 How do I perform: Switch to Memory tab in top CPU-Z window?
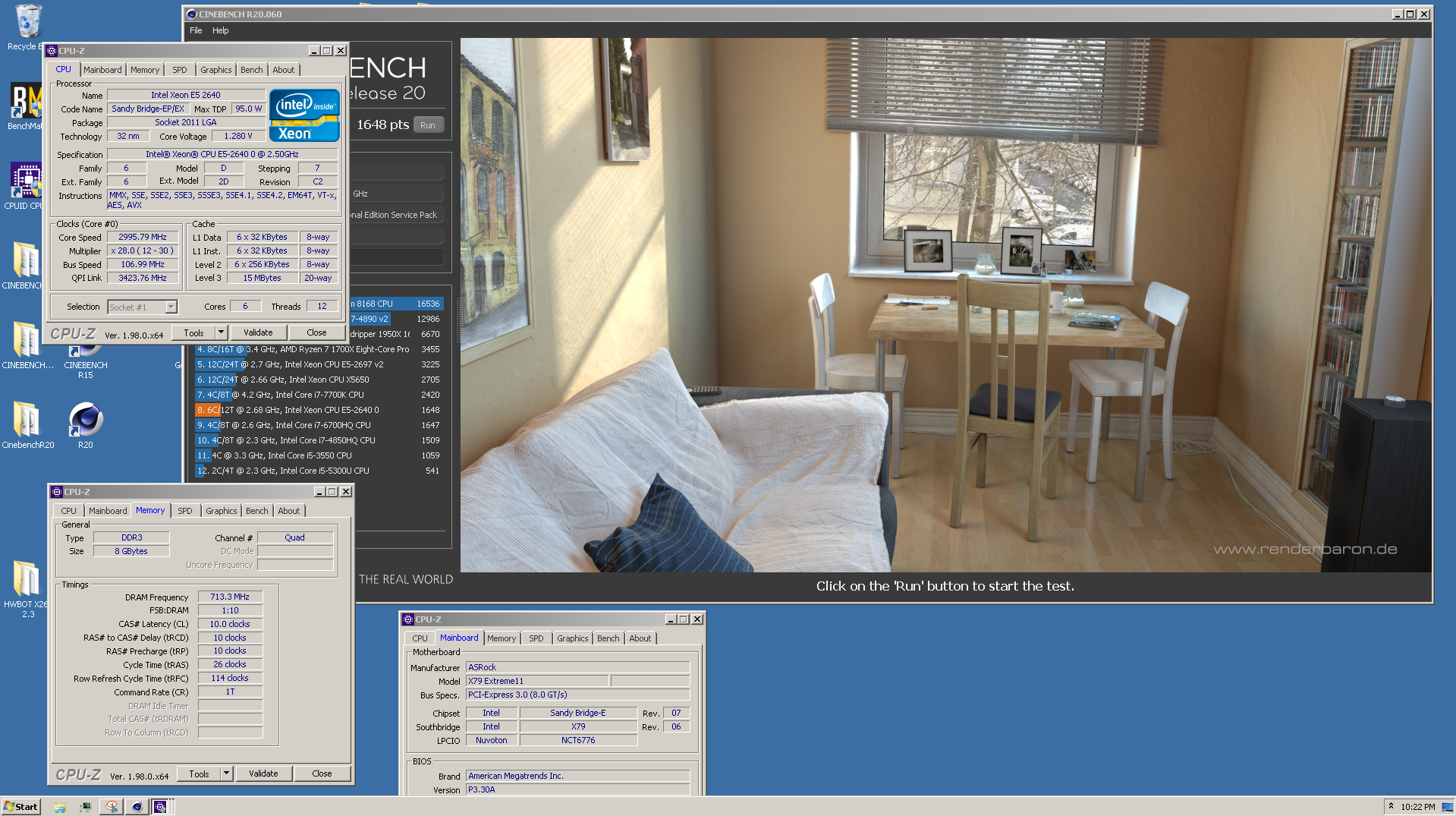tap(145, 70)
